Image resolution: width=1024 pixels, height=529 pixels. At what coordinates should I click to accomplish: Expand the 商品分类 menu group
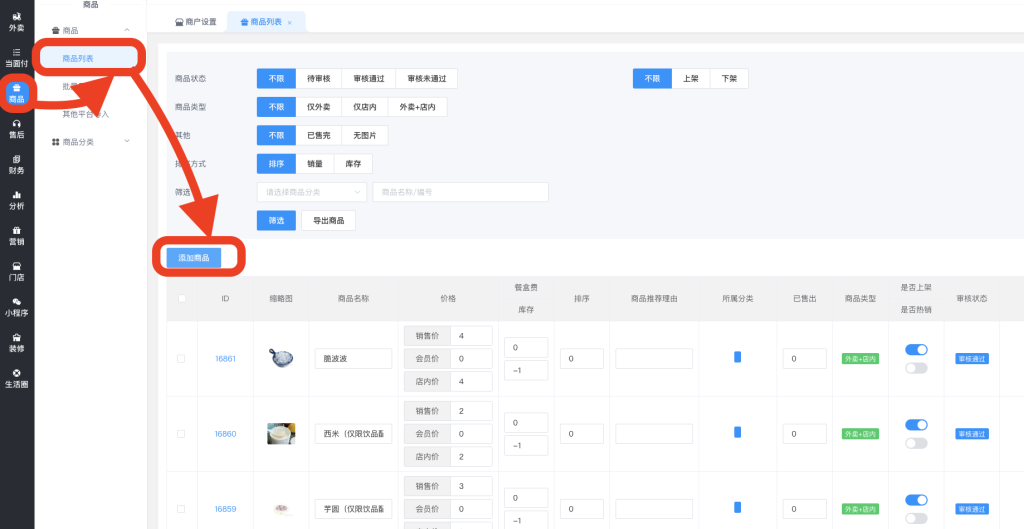click(x=90, y=142)
